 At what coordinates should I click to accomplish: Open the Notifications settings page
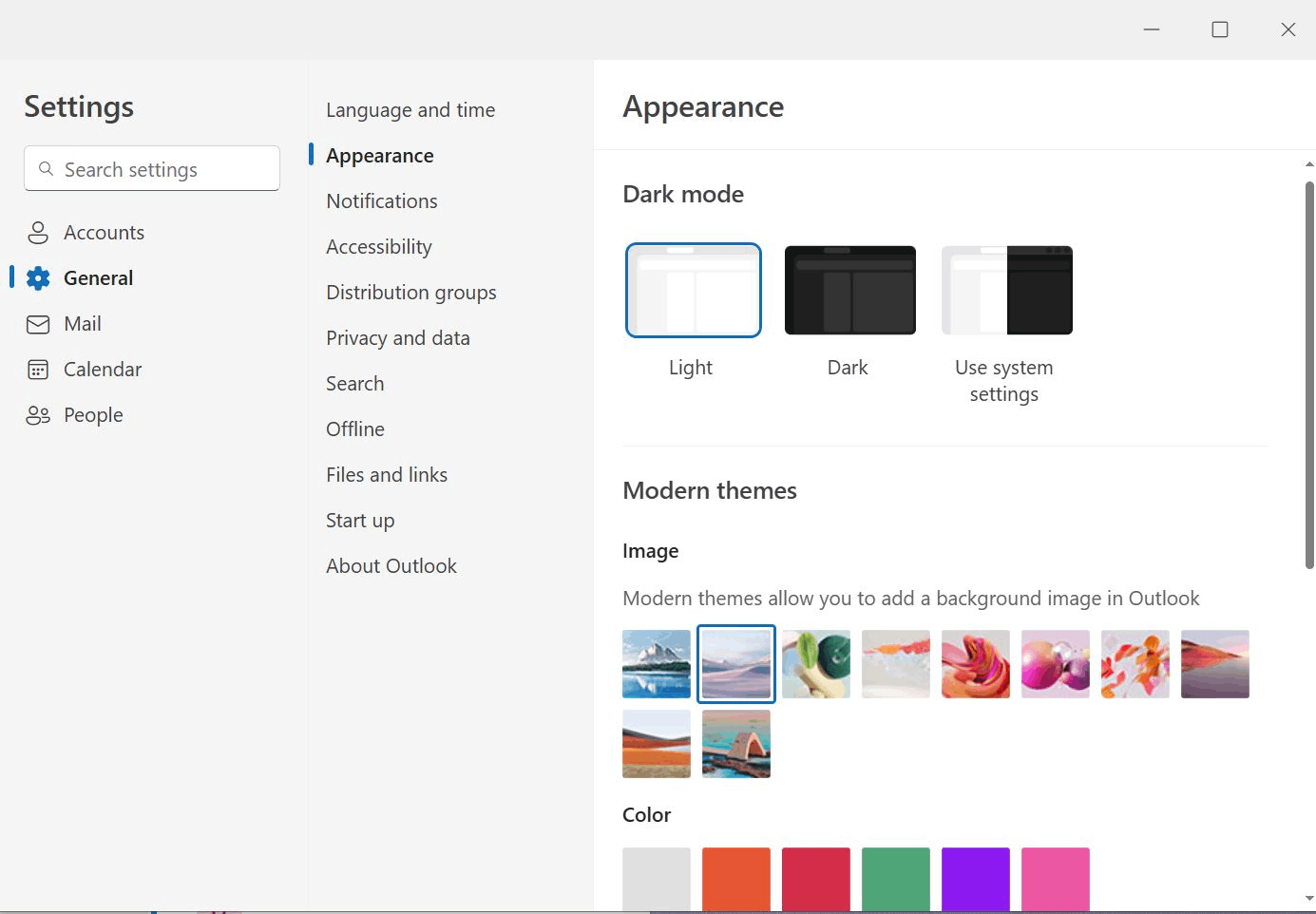tap(382, 200)
